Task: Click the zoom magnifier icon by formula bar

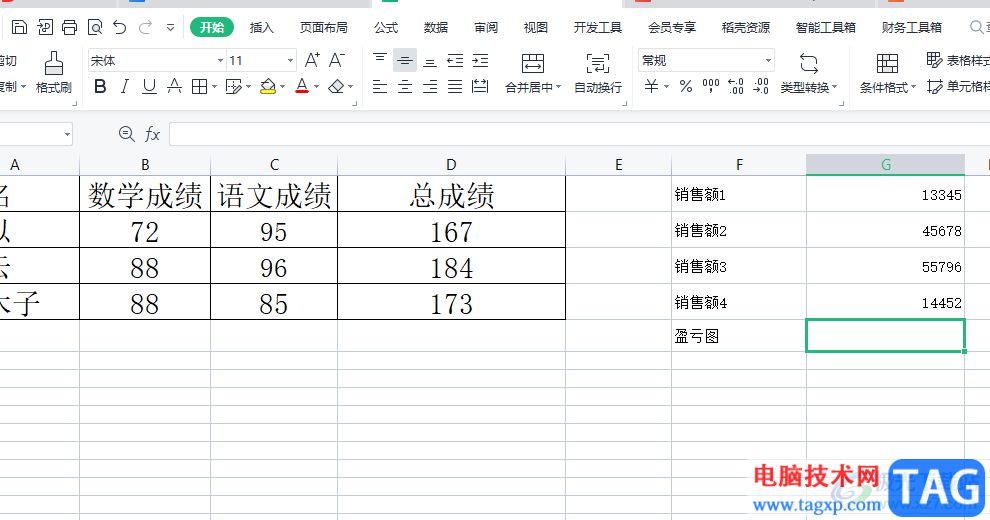Action: (126, 134)
